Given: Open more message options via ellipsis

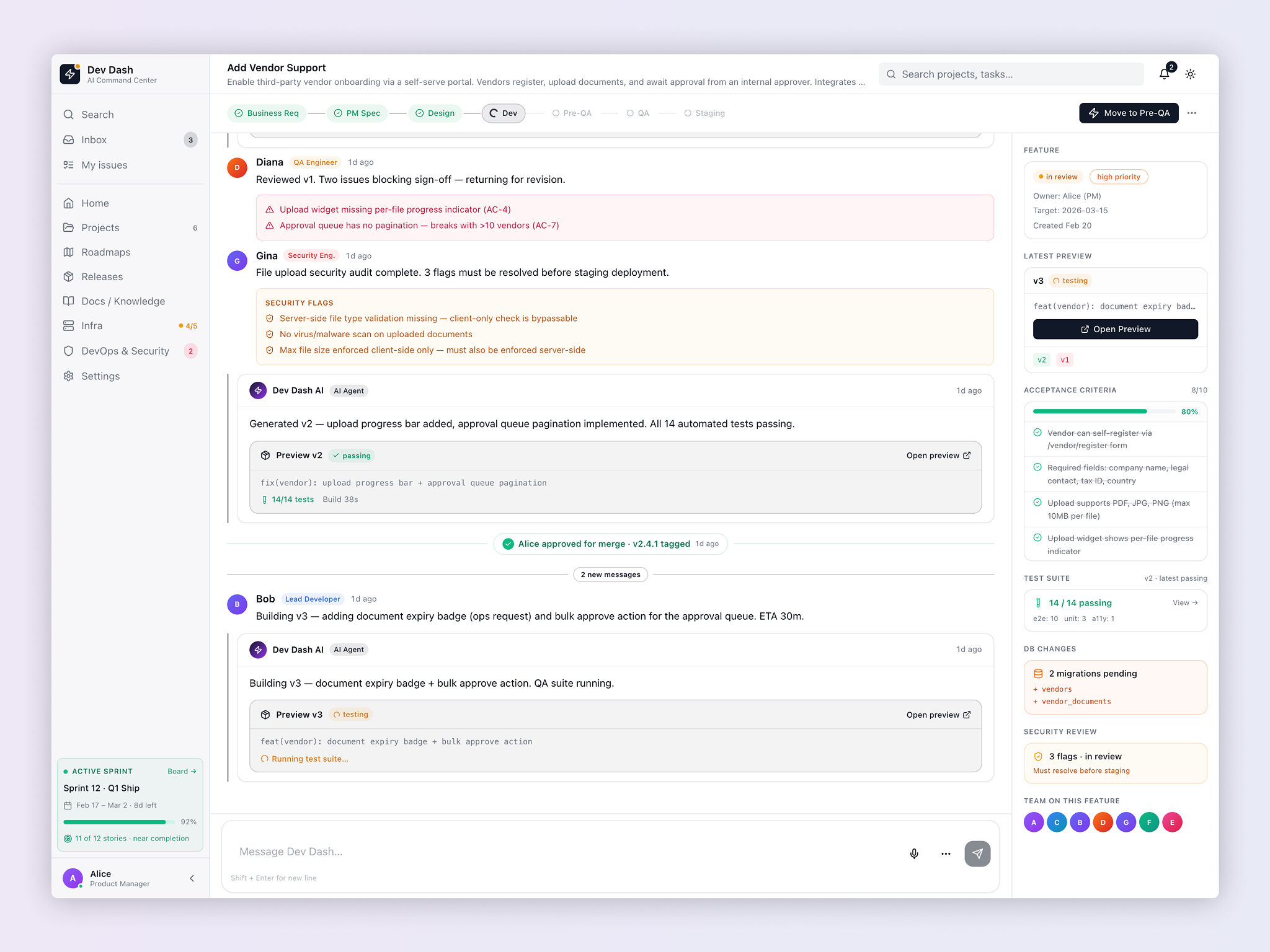Looking at the screenshot, I should (x=945, y=853).
